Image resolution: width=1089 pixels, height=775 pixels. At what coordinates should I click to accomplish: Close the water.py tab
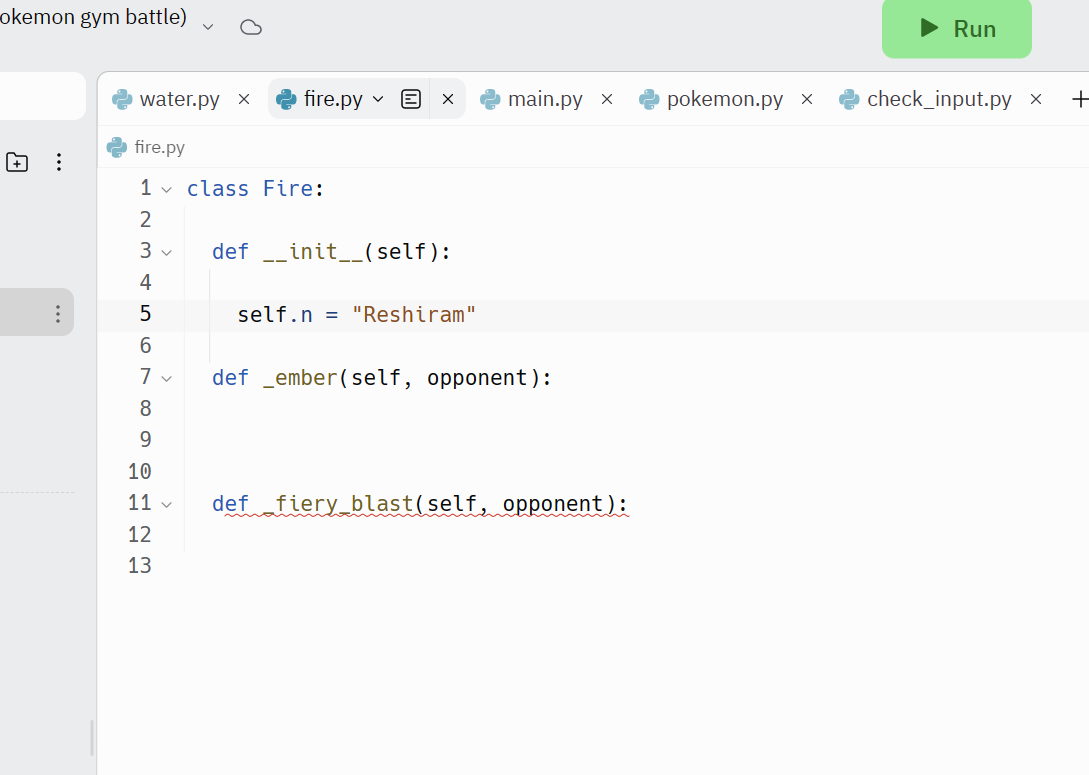tap(244, 99)
